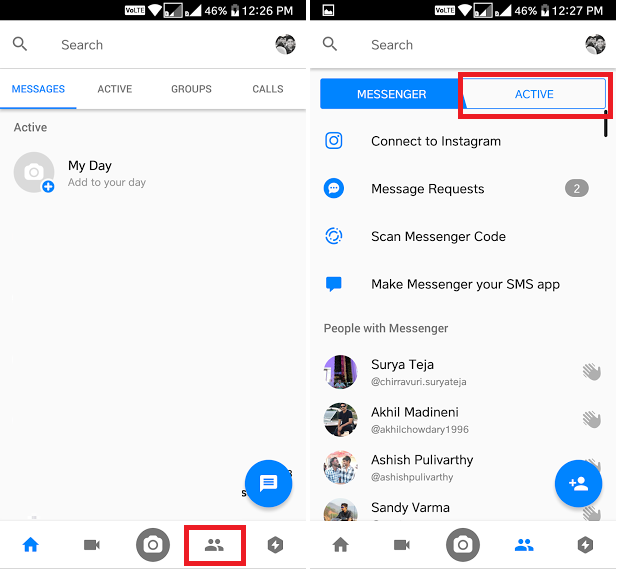The width and height of the screenshot is (617, 569).
Task: Tap Add to your day subtitle
Action: click(x=107, y=182)
